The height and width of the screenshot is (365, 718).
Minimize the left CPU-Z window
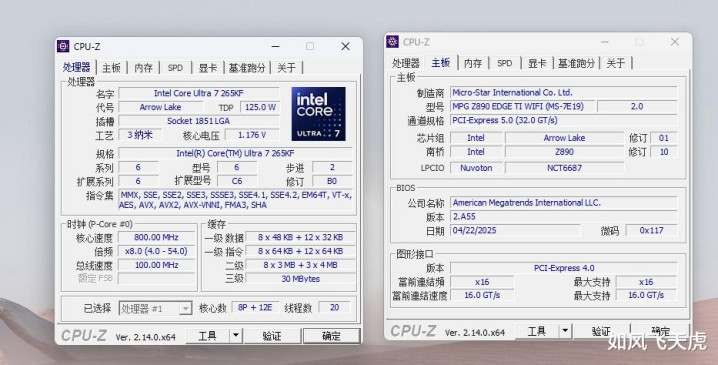point(275,46)
